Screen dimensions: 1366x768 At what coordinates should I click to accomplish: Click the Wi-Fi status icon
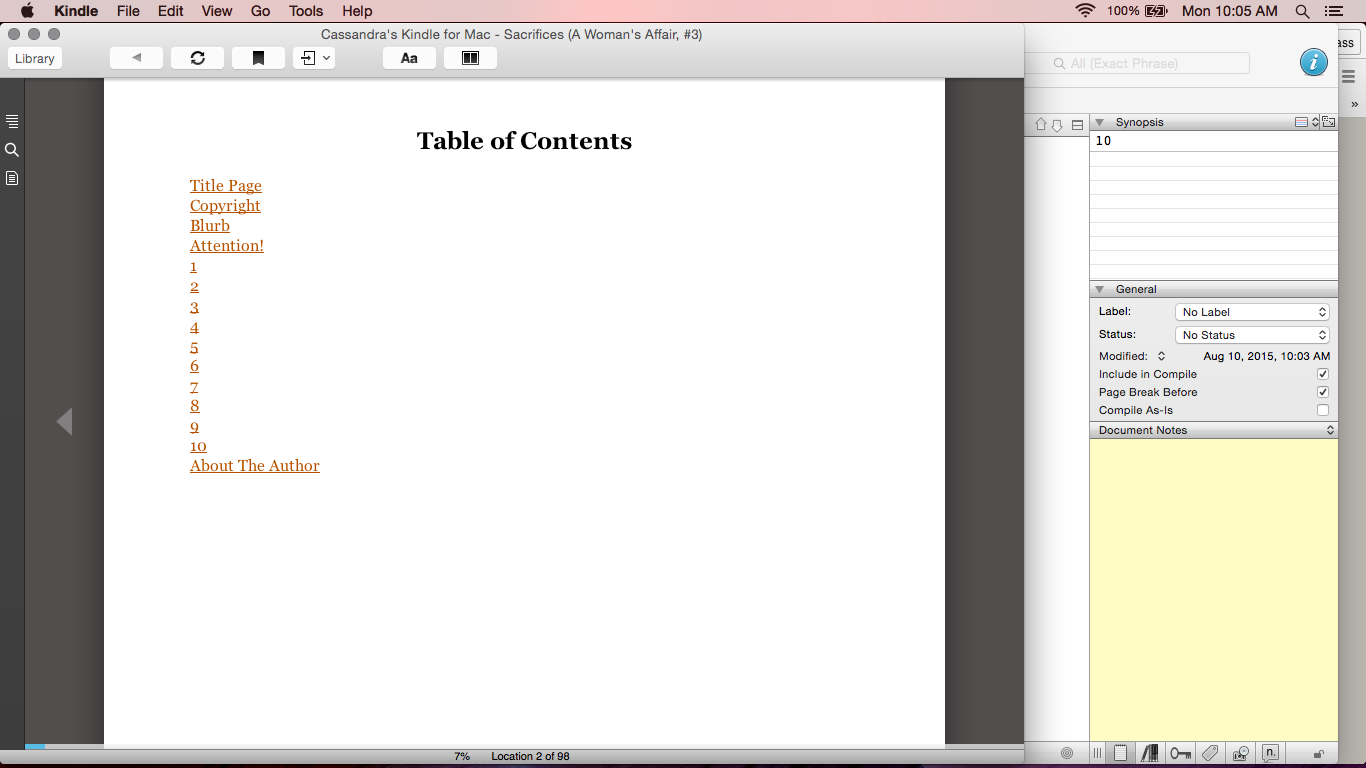point(1085,11)
